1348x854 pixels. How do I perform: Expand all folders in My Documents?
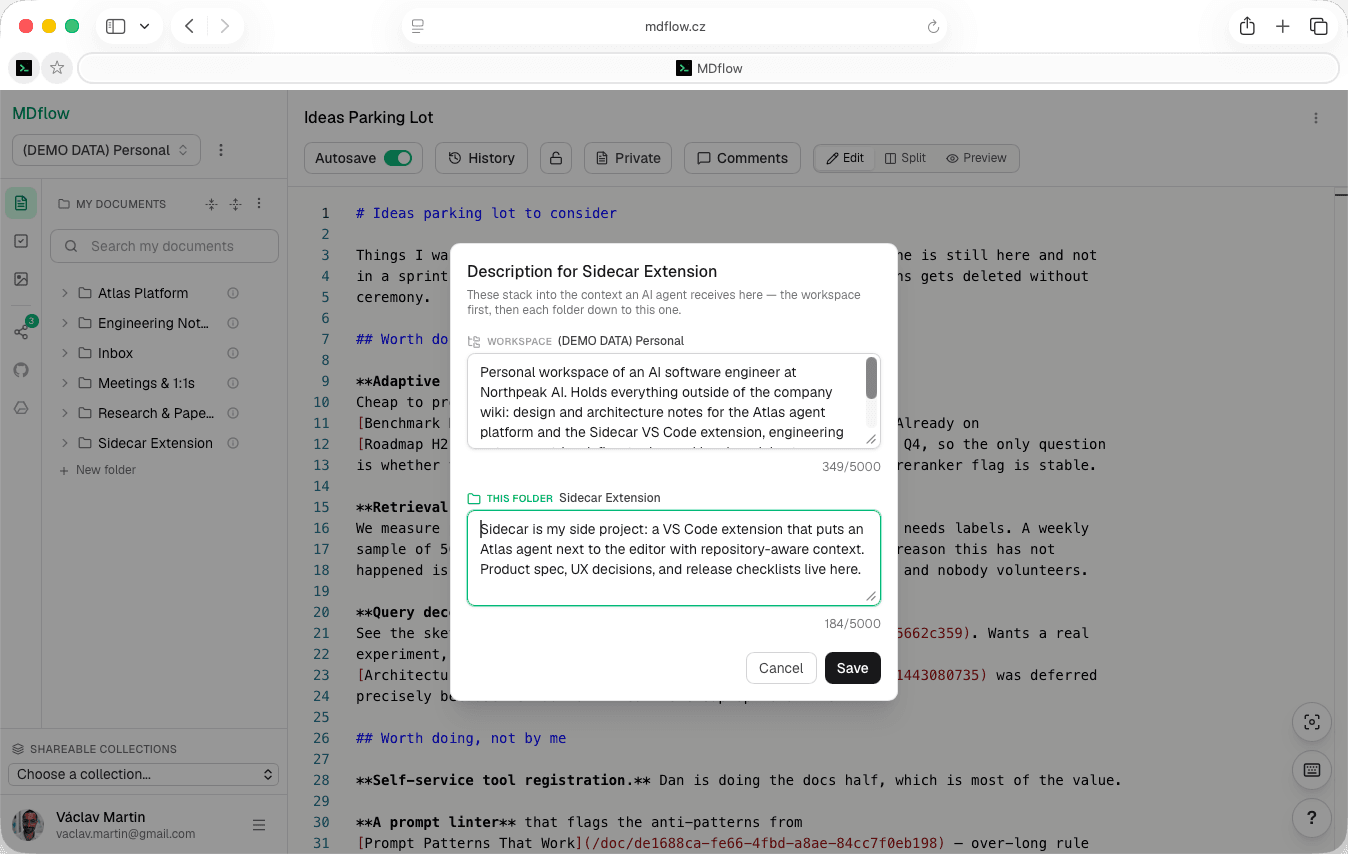click(x=235, y=204)
